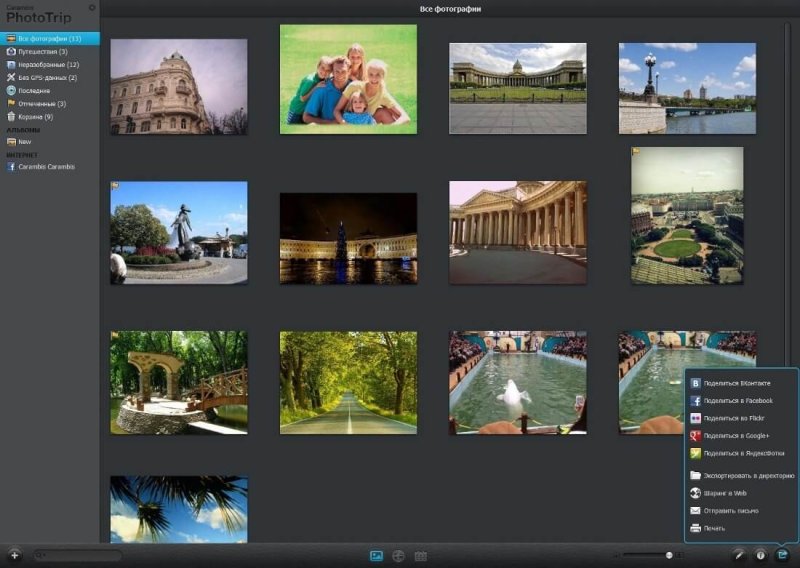Switch to calendar view icon
Screen dimensions: 800x568
pos(421,556)
